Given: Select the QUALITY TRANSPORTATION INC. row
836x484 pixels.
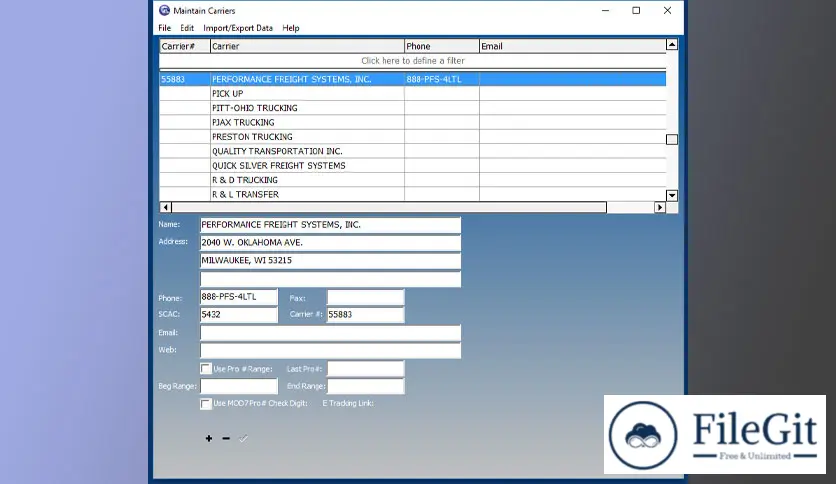Looking at the screenshot, I should click(413, 151).
